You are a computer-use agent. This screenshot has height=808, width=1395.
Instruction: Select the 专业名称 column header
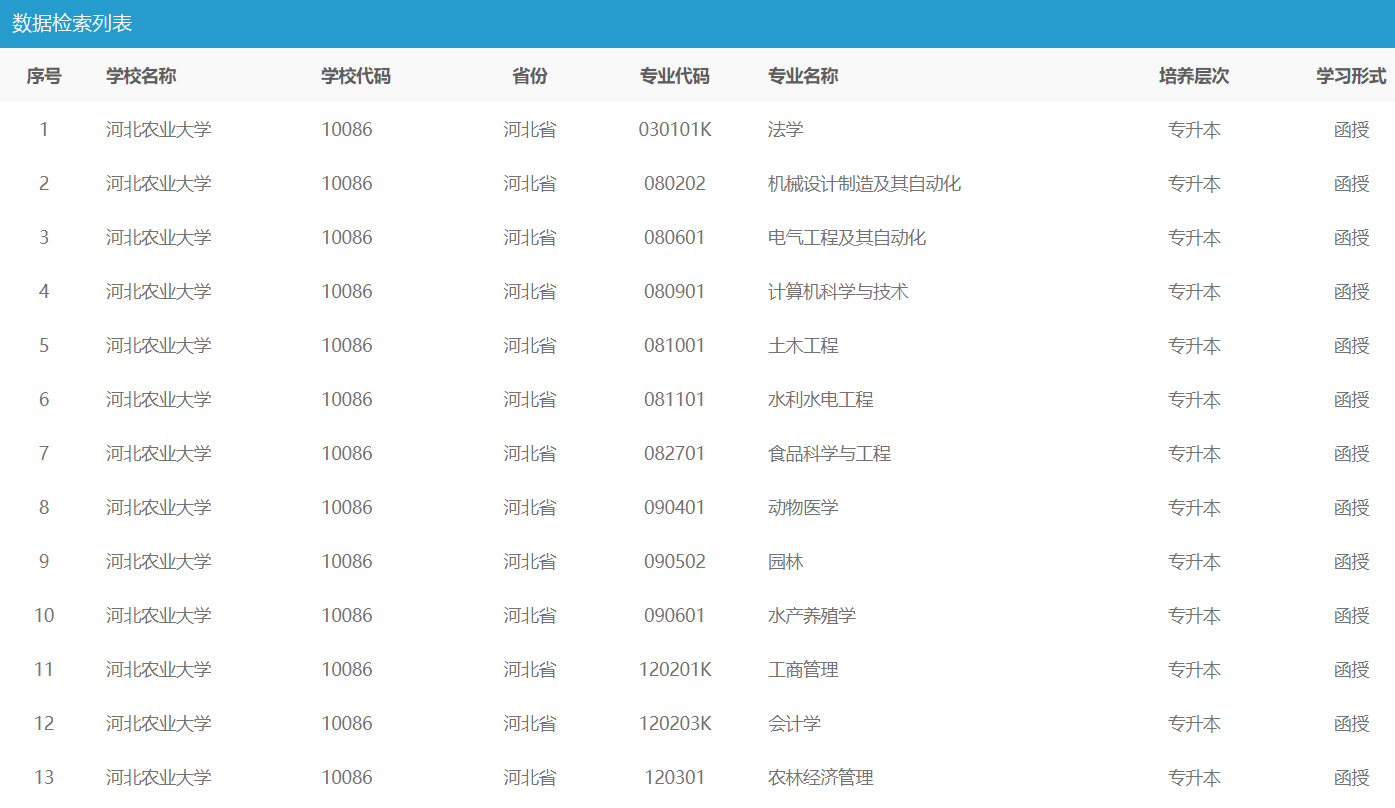(803, 76)
